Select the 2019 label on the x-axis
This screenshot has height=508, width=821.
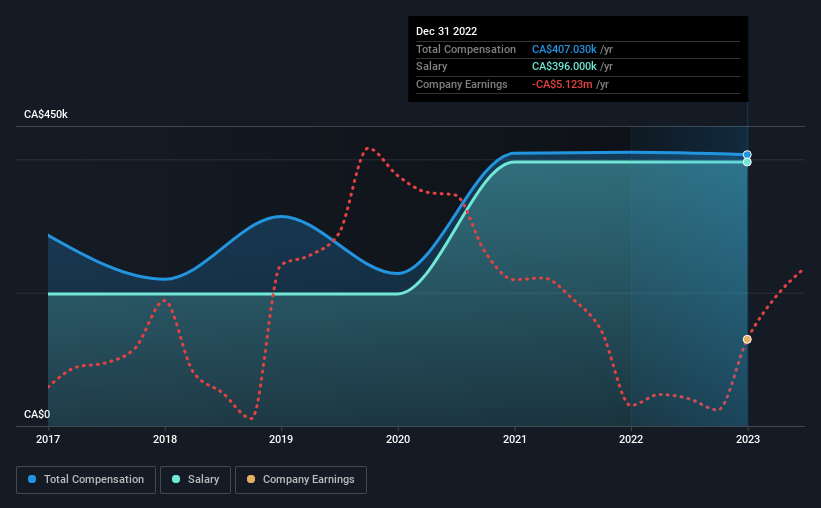click(281, 439)
